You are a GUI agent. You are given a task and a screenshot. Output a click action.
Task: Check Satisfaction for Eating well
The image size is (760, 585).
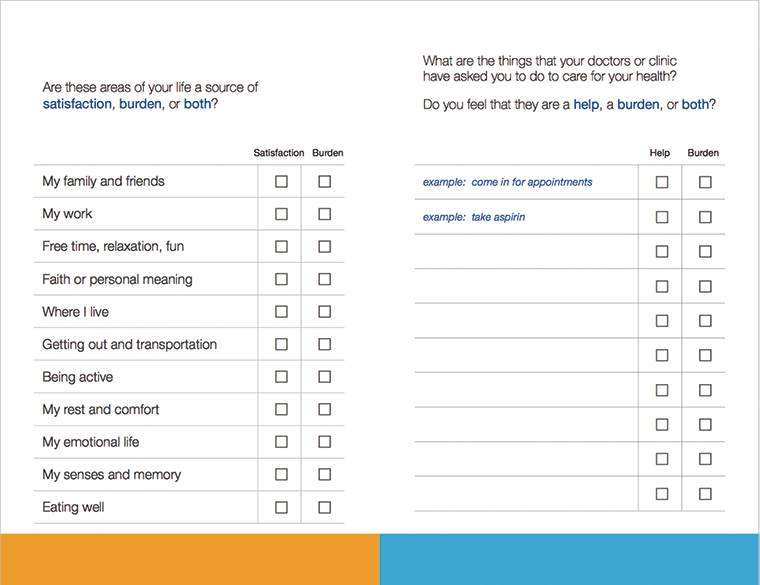[281, 507]
